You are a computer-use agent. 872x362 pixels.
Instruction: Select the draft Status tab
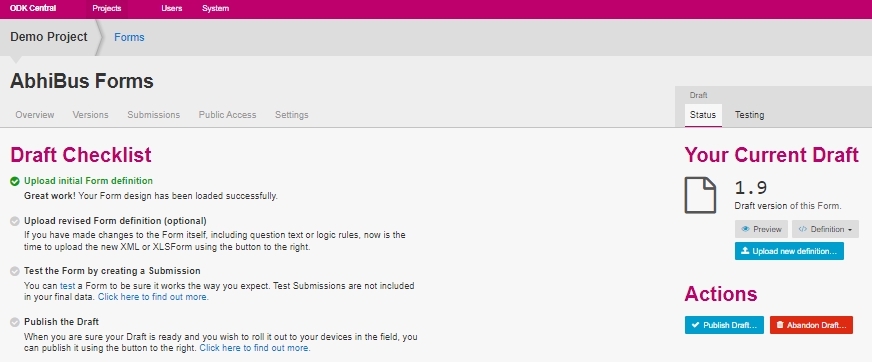[x=703, y=115]
